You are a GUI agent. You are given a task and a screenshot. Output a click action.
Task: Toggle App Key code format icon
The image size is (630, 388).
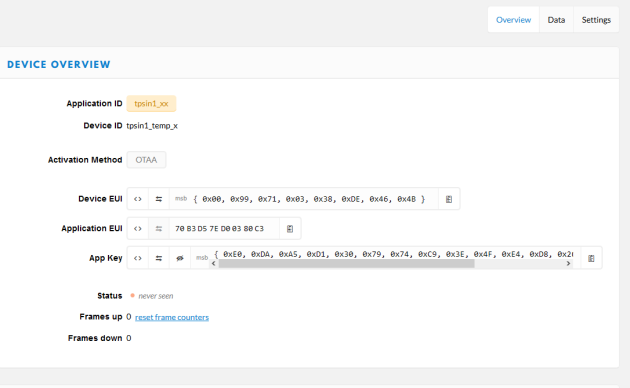(x=138, y=258)
